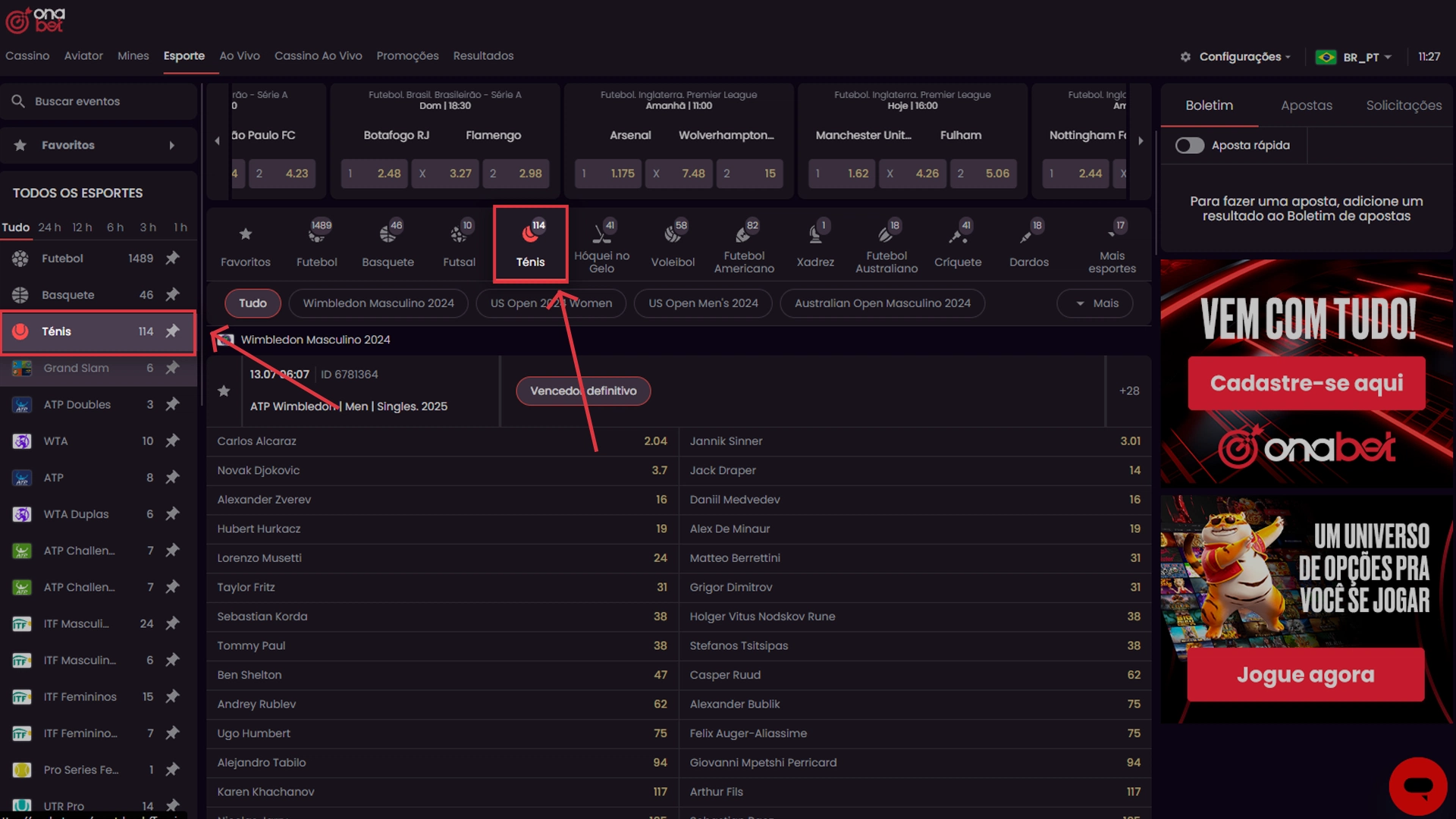Click the Jogue agora button
The image size is (1456, 819).
[1305, 674]
